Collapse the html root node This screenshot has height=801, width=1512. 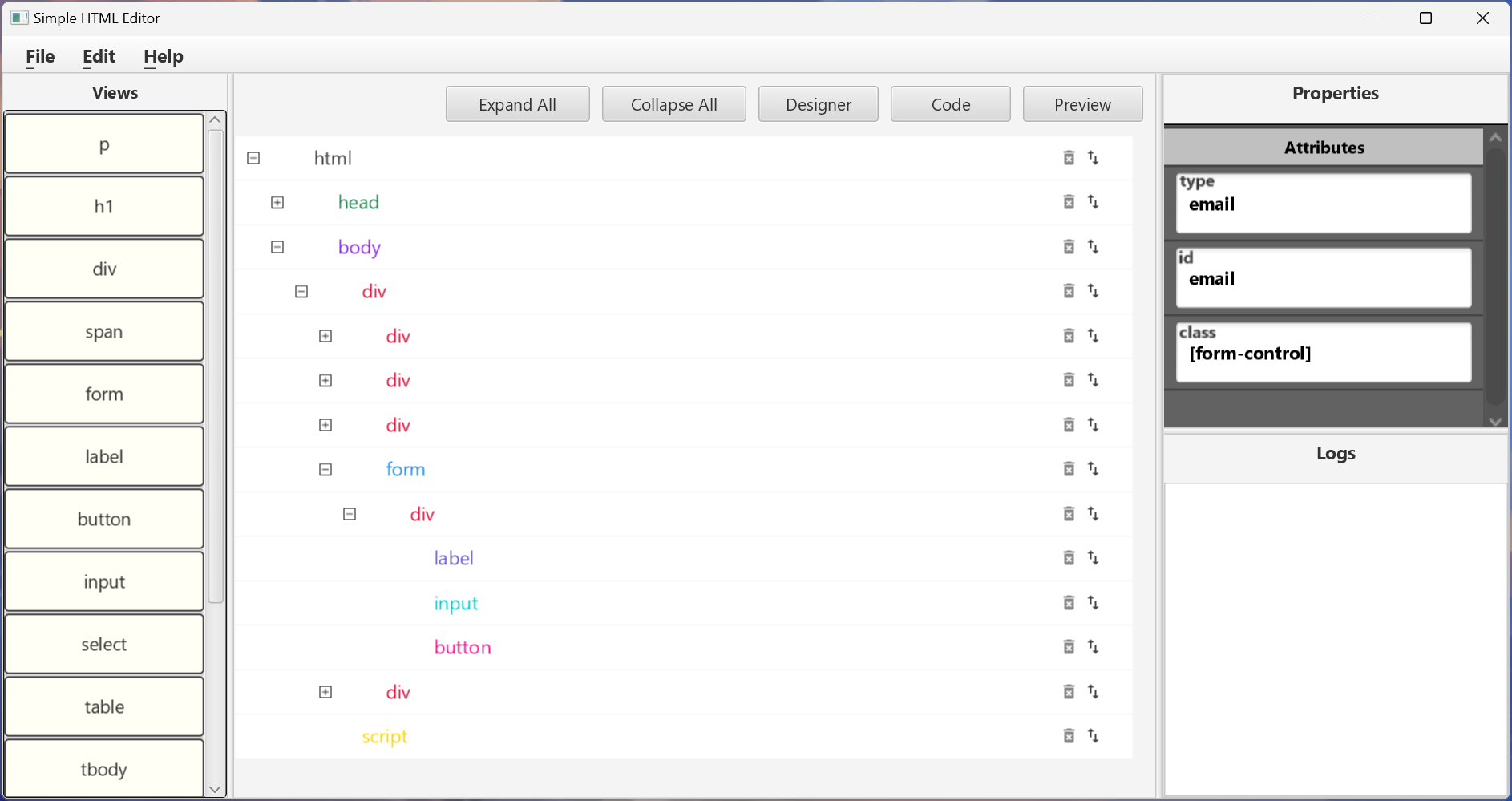[253, 158]
